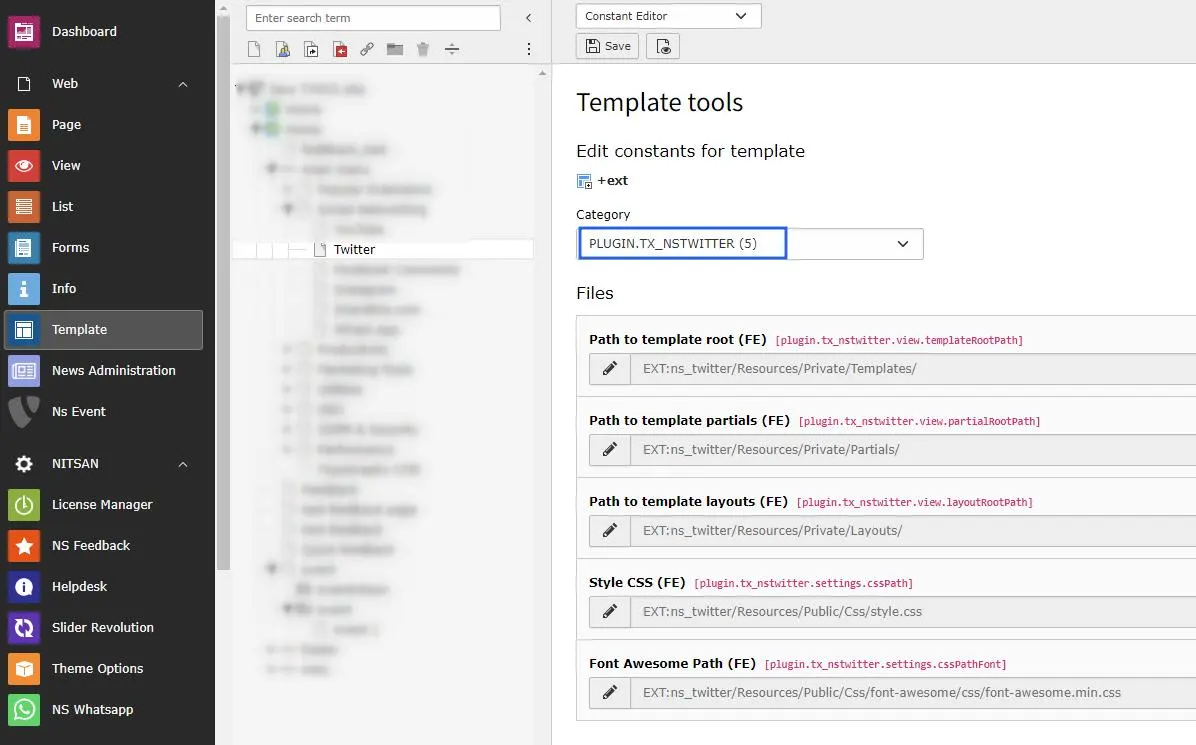Viewport: 1196px width, 745px height.
Task: Click the external link page icon
Action: point(367,50)
